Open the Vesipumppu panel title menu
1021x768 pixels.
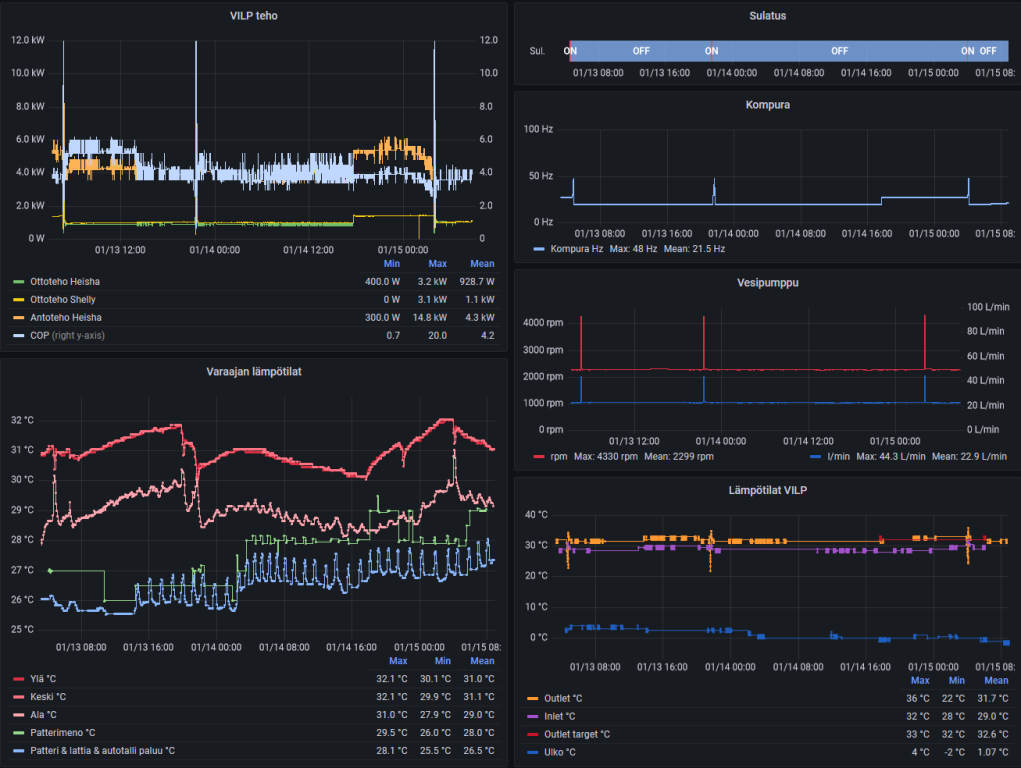[x=766, y=283]
